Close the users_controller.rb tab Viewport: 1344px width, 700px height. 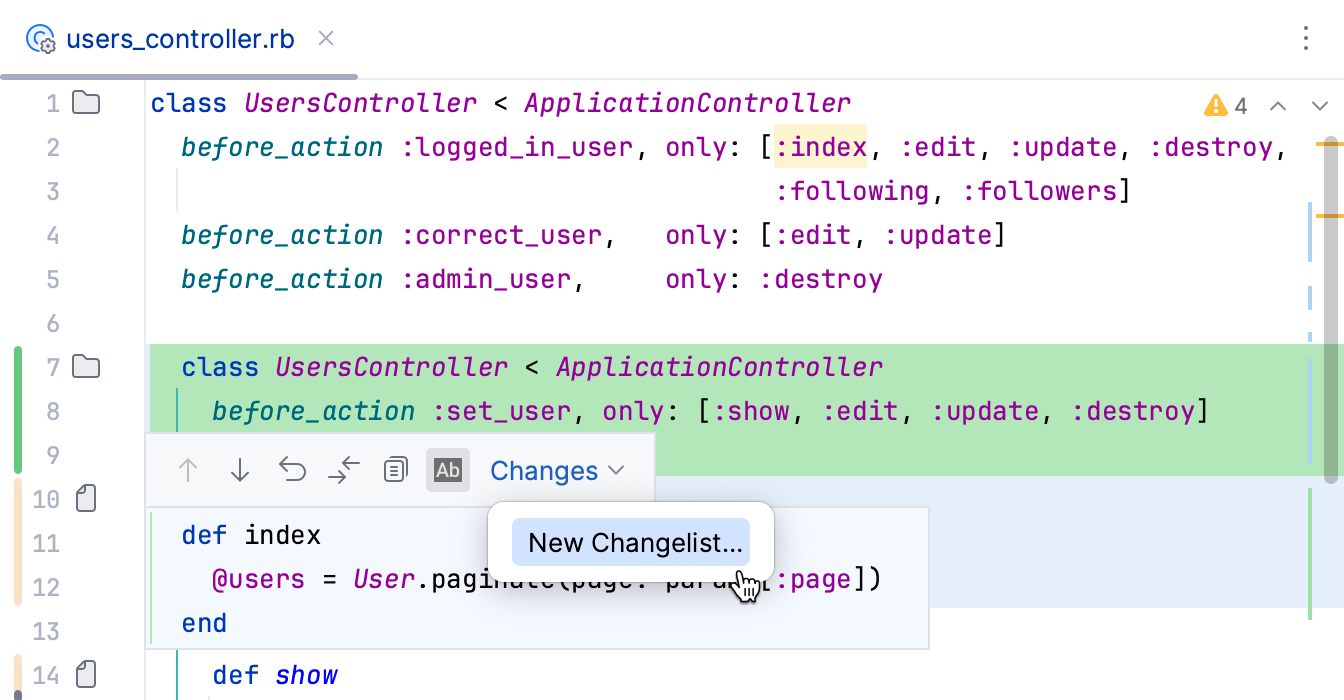[x=326, y=38]
